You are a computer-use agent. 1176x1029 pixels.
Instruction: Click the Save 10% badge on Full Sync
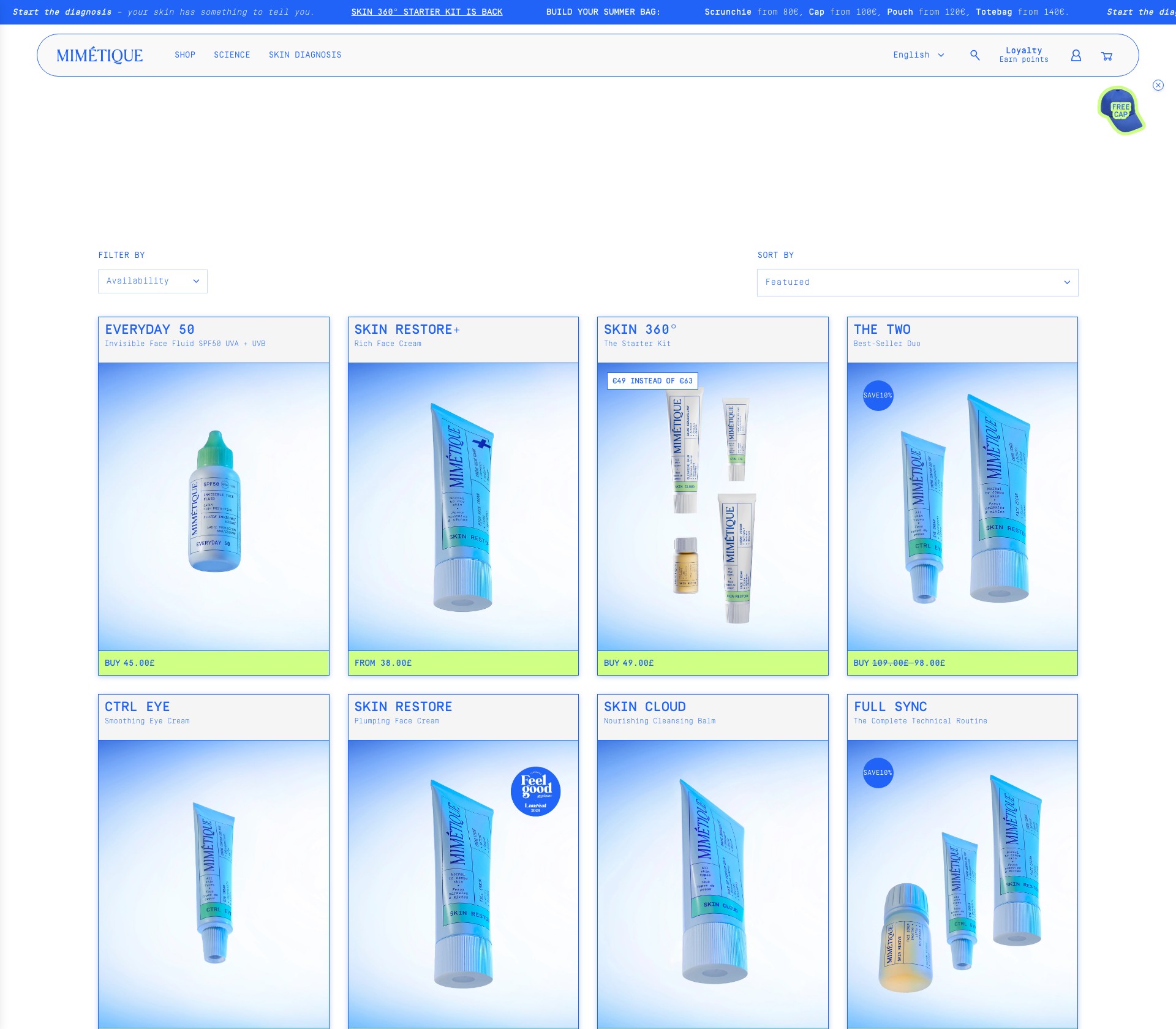pos(878,773)
